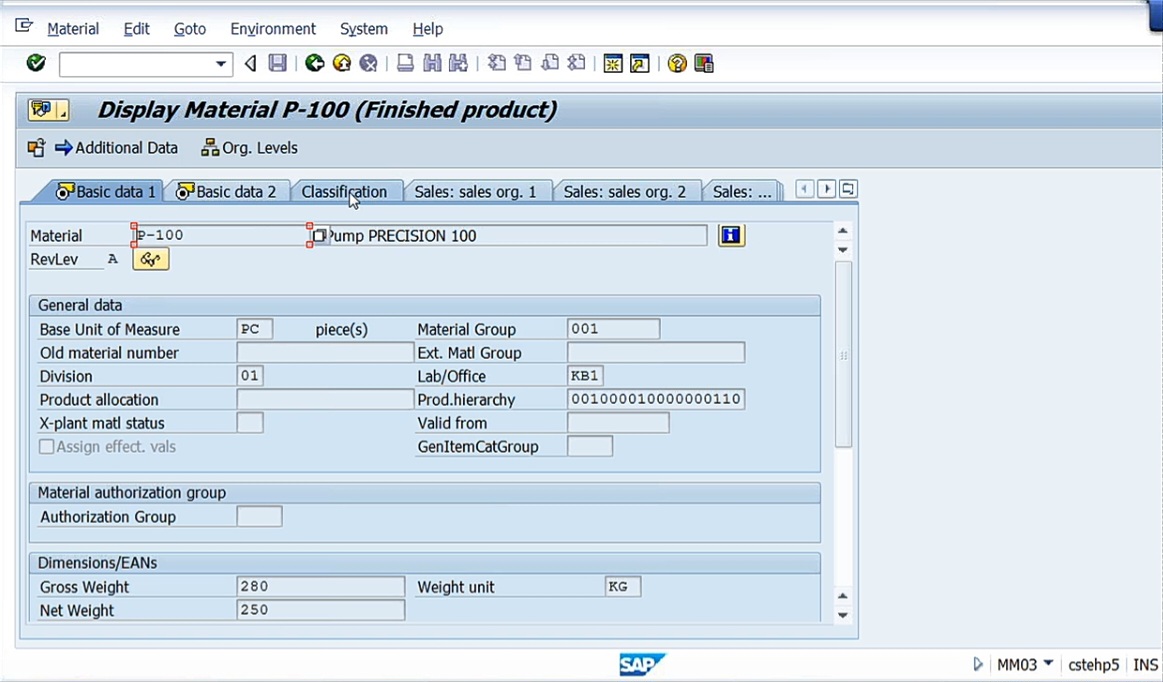Open the Goto menu
The image size is (1163, 682).
(x=190, y=29)
